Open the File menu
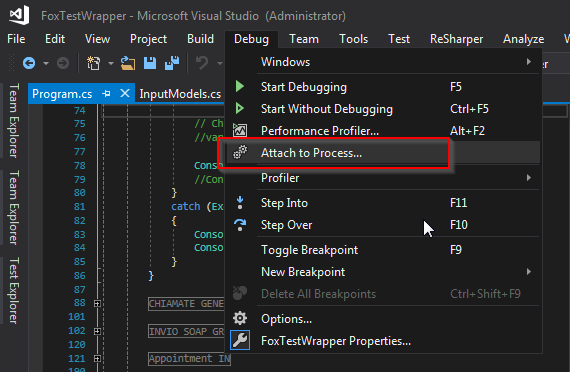 click(x=16, y=39)
